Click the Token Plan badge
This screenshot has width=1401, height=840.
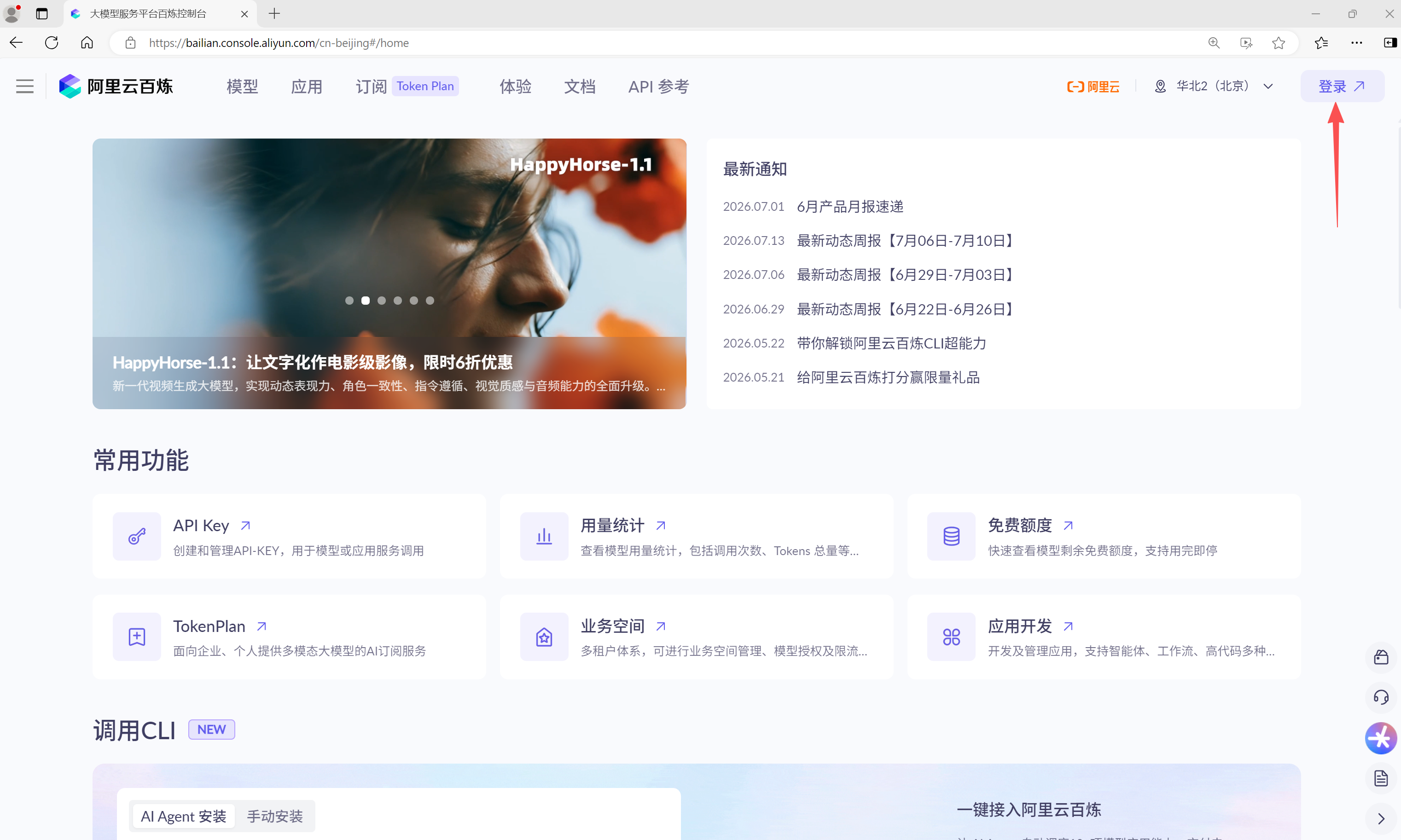(x=425, y=86)
